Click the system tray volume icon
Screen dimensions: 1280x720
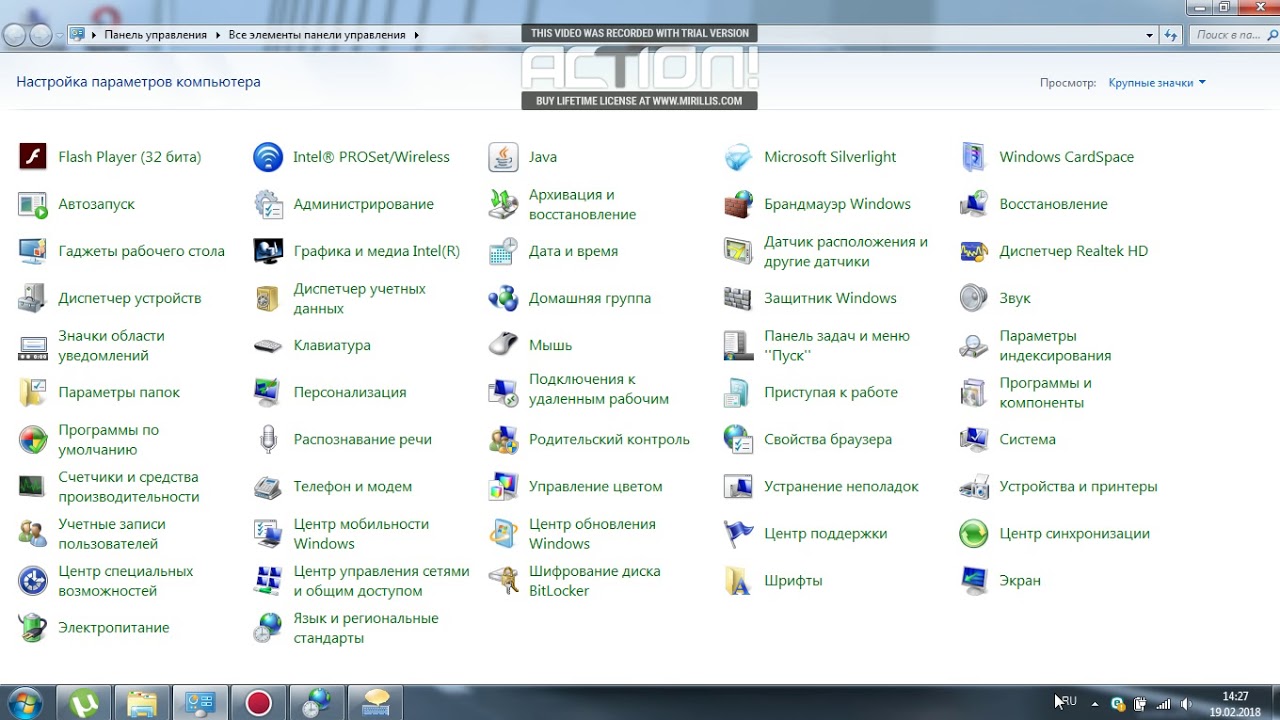click(1185, 704)
